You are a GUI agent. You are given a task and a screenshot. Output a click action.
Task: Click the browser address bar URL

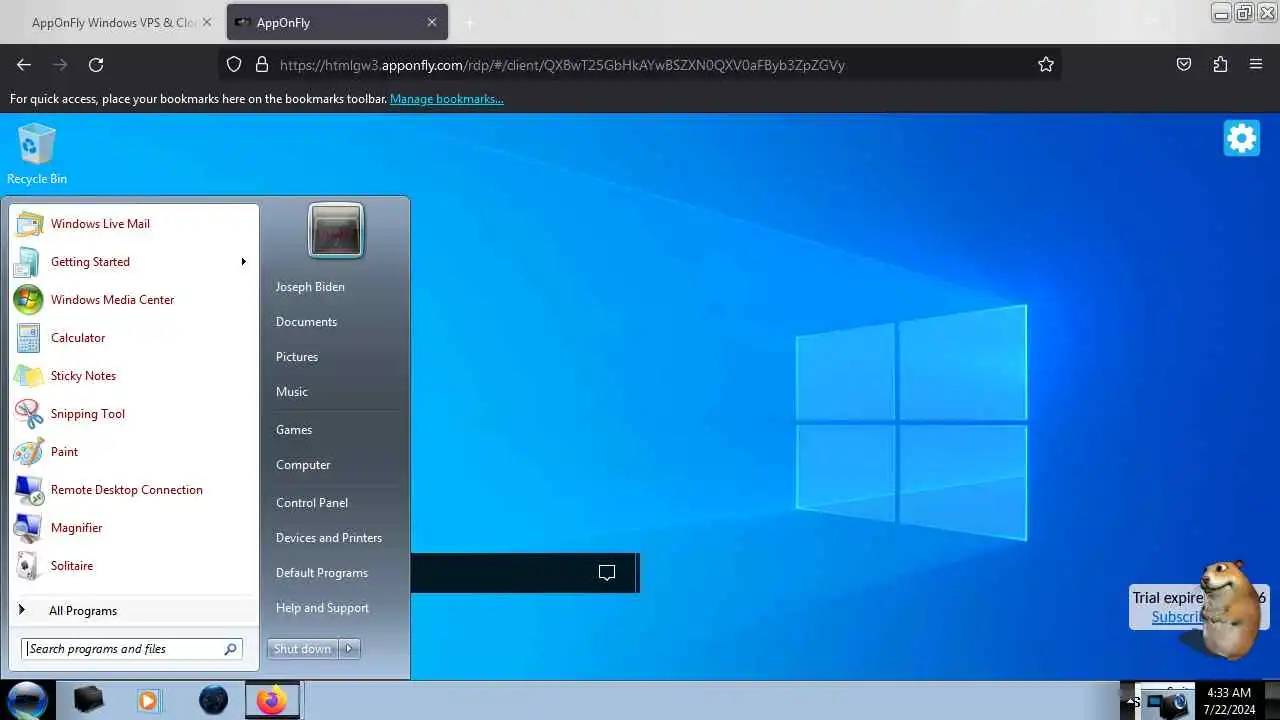(562, 65)
